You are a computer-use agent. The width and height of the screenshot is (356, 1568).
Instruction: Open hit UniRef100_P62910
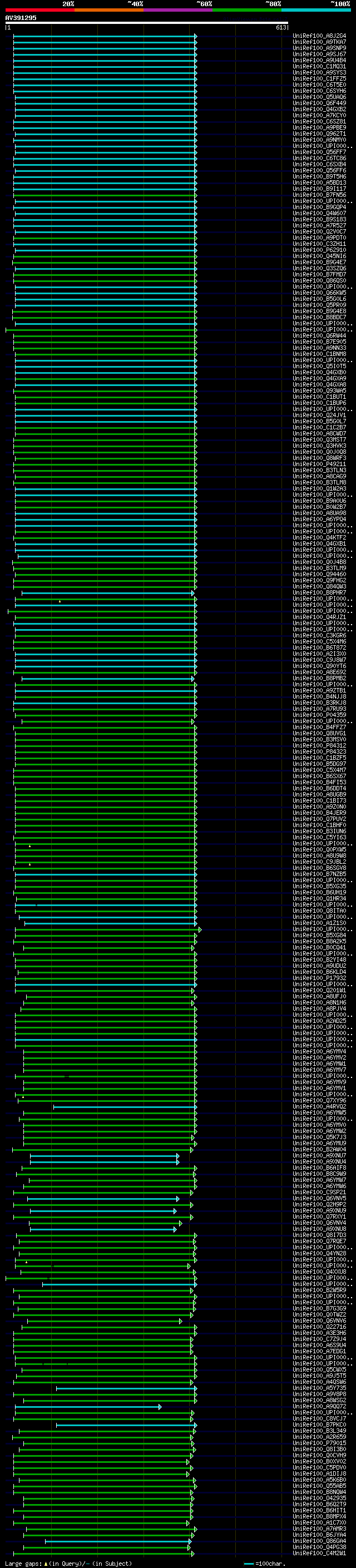pos(319,250)
